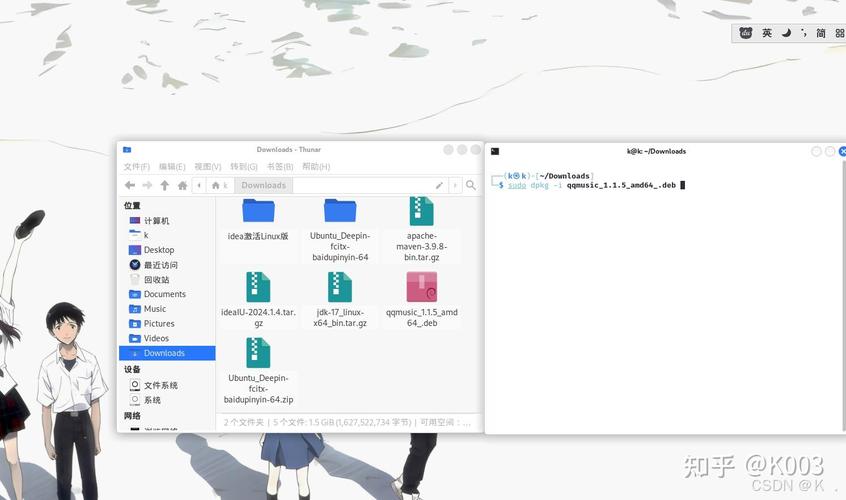Open the 书签(B) menu

coord(280,167)
